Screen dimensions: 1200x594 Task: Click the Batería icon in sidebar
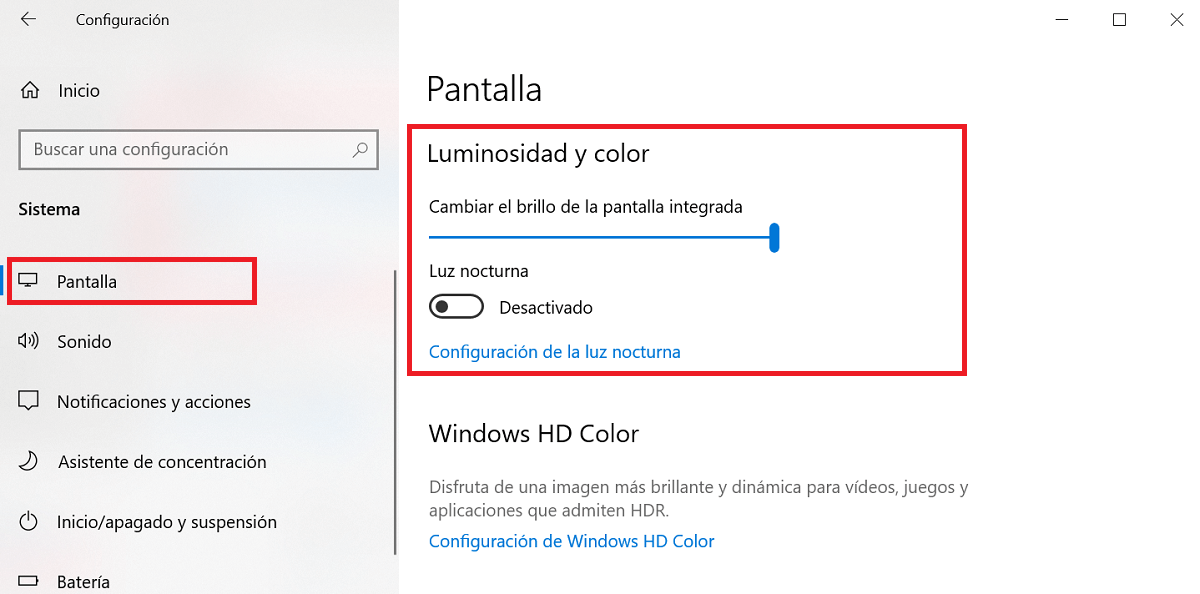point(29,581)
